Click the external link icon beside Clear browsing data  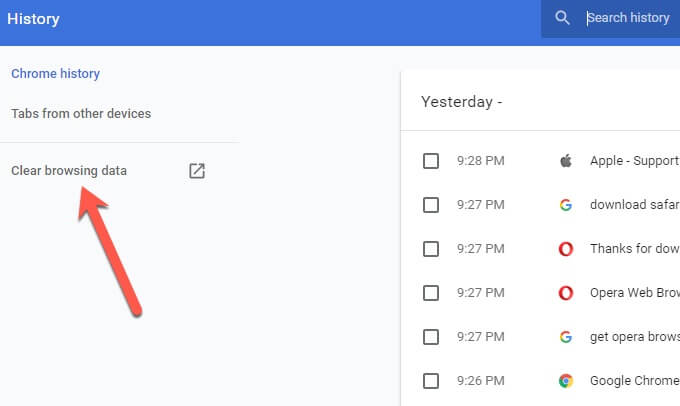pos(197,171)
